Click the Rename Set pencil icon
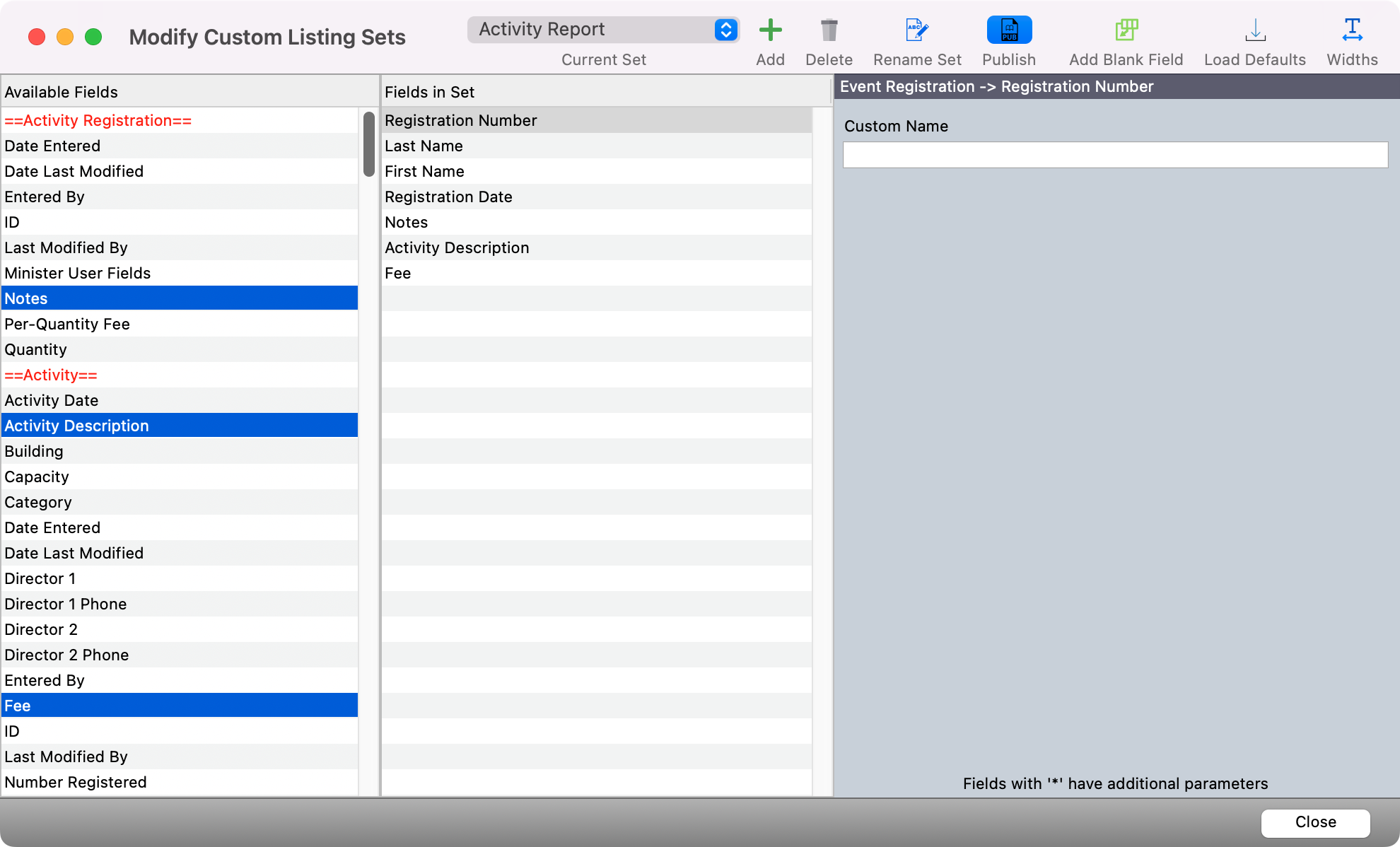Image resolution: width=1400 pixels, height=847 pixels. (917, 30)
